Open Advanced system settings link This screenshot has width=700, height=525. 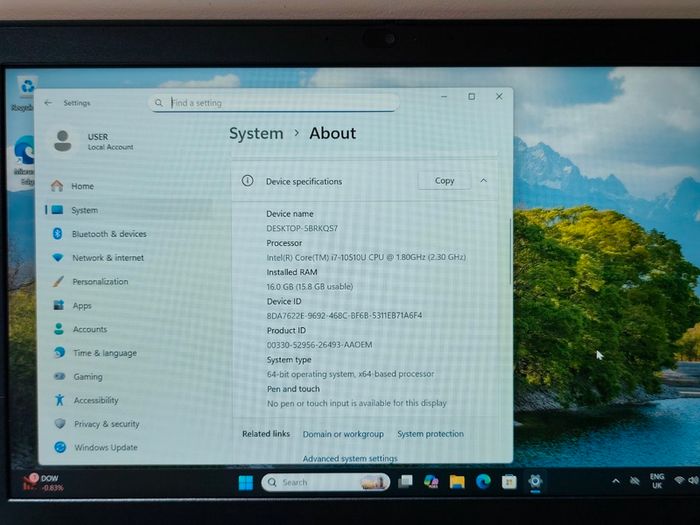350,458
